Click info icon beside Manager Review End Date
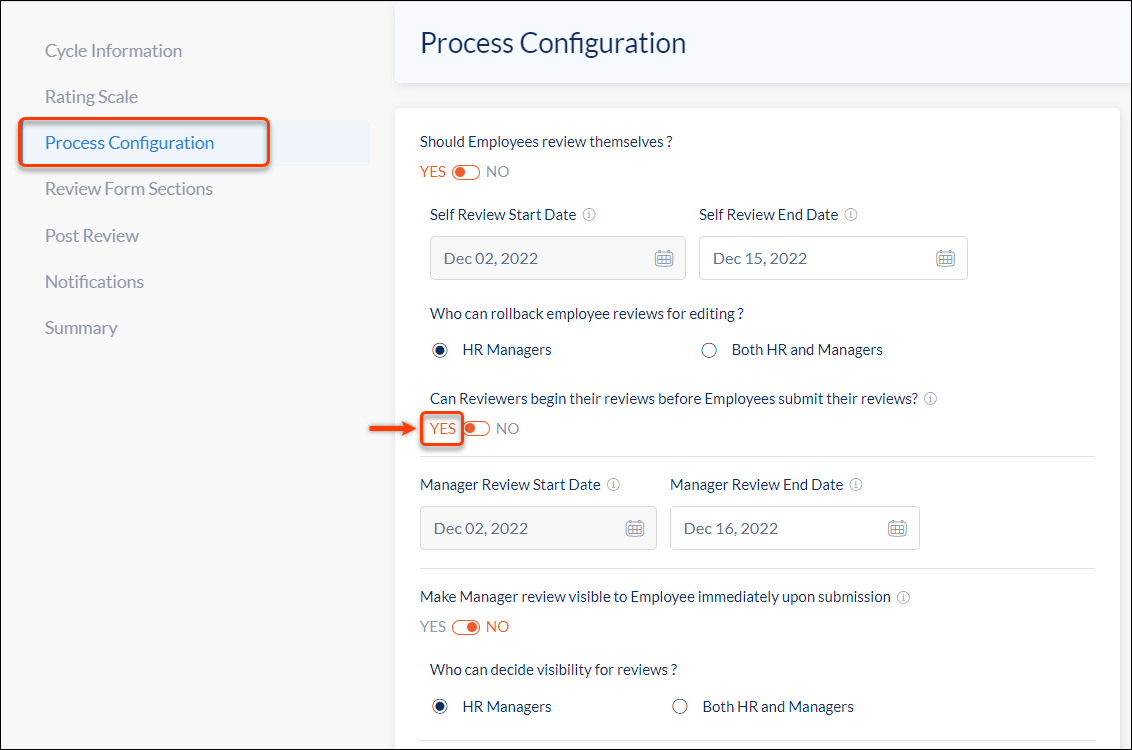 855,484
